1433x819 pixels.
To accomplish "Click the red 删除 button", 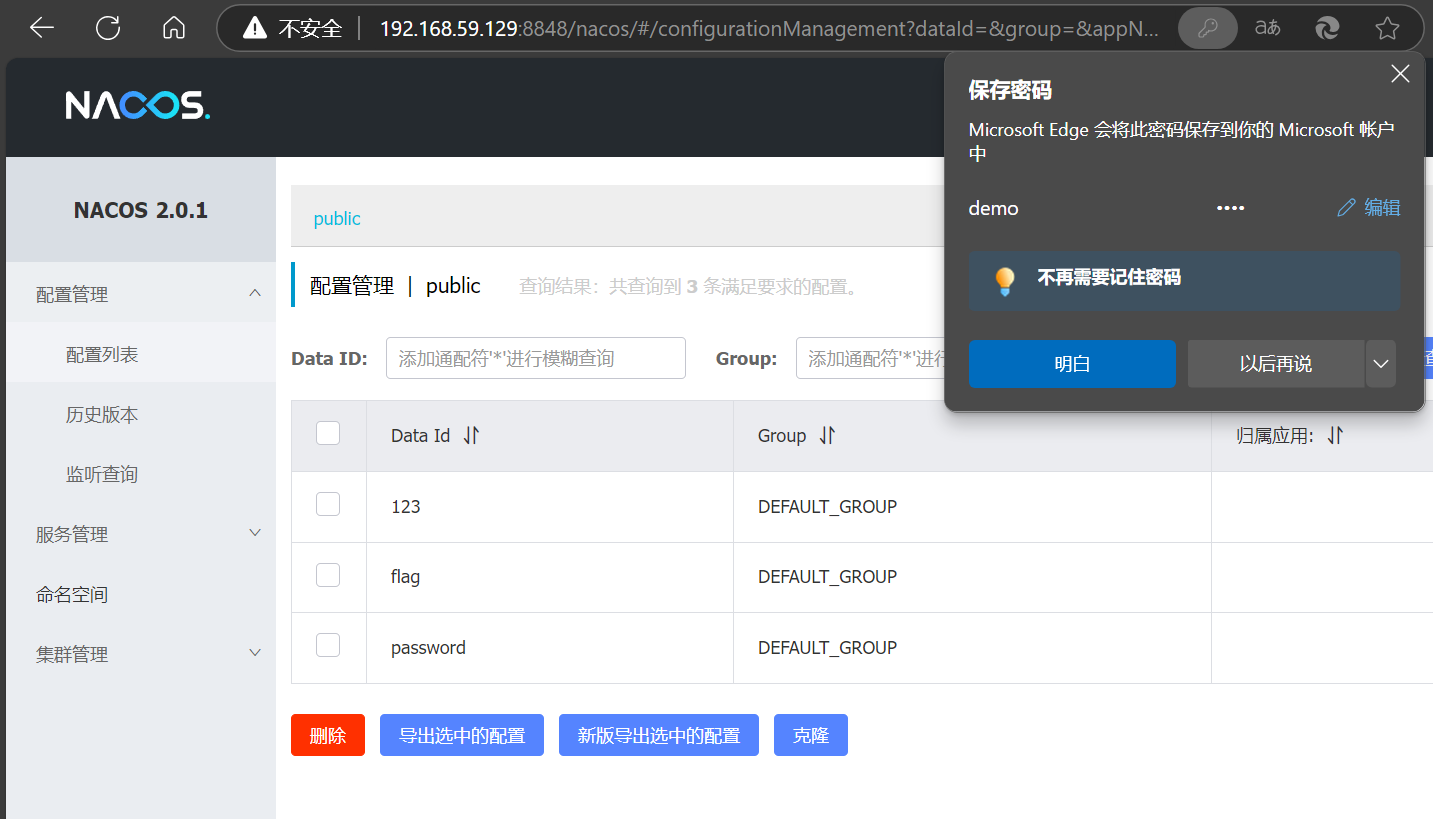I will (328, 735).
